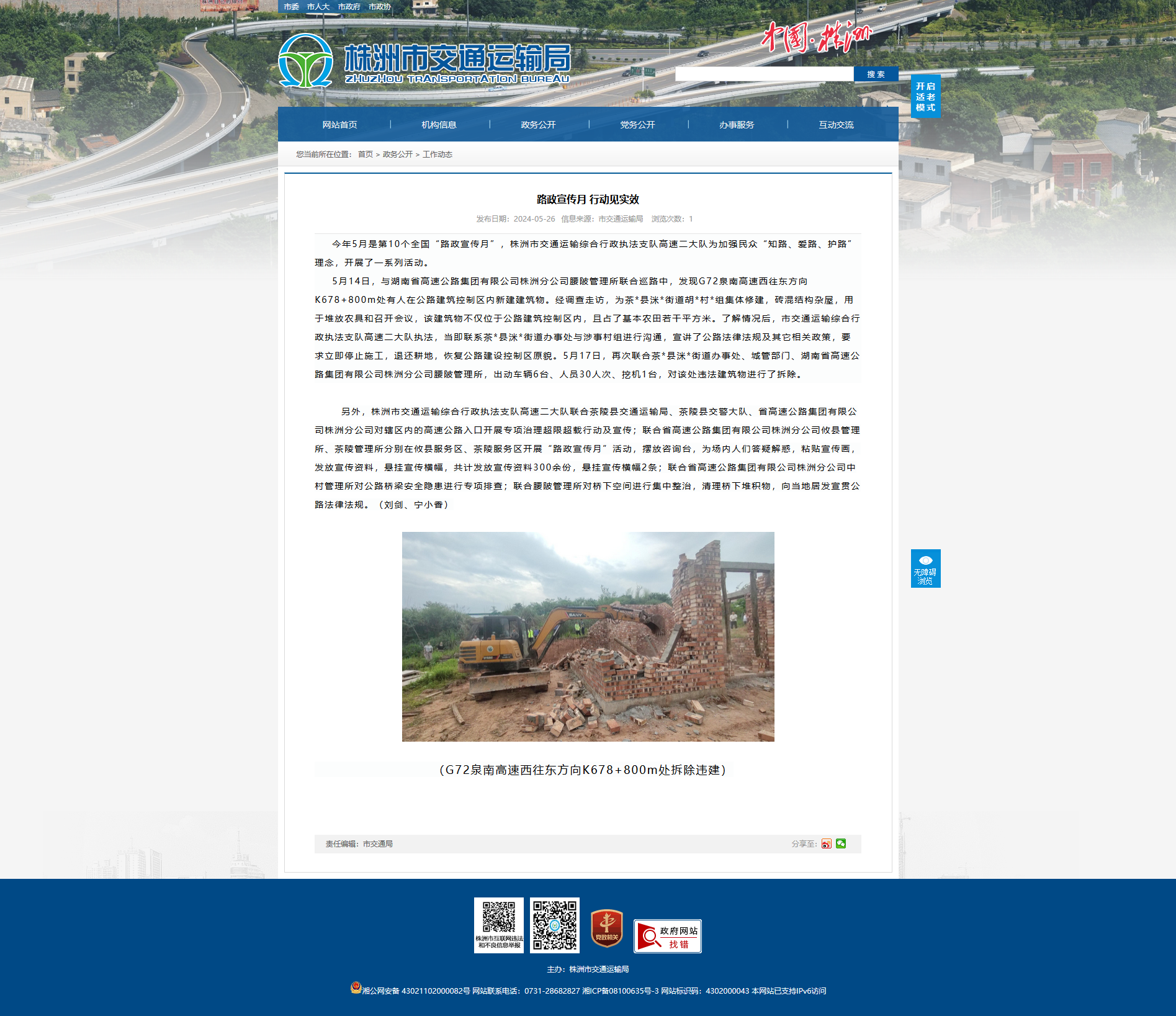Click the 中国·株洲 calligraphy logo
1176x1016 pixels.
pos(817,37)
